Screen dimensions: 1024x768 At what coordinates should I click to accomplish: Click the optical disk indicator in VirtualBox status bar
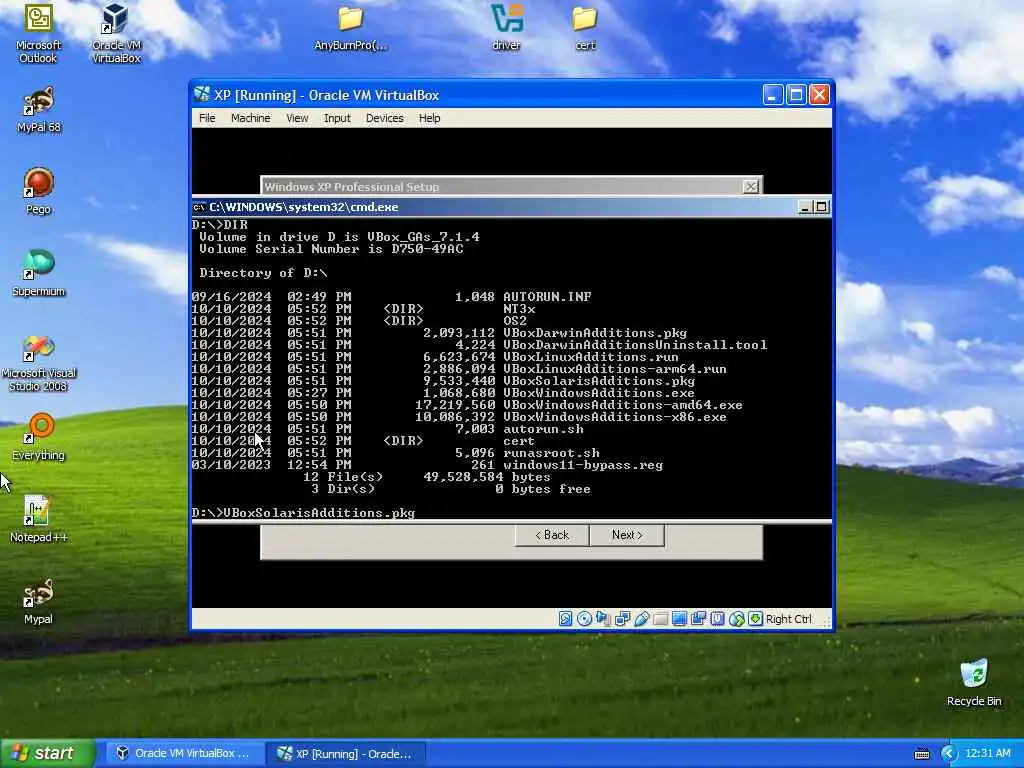click(584, 618)
